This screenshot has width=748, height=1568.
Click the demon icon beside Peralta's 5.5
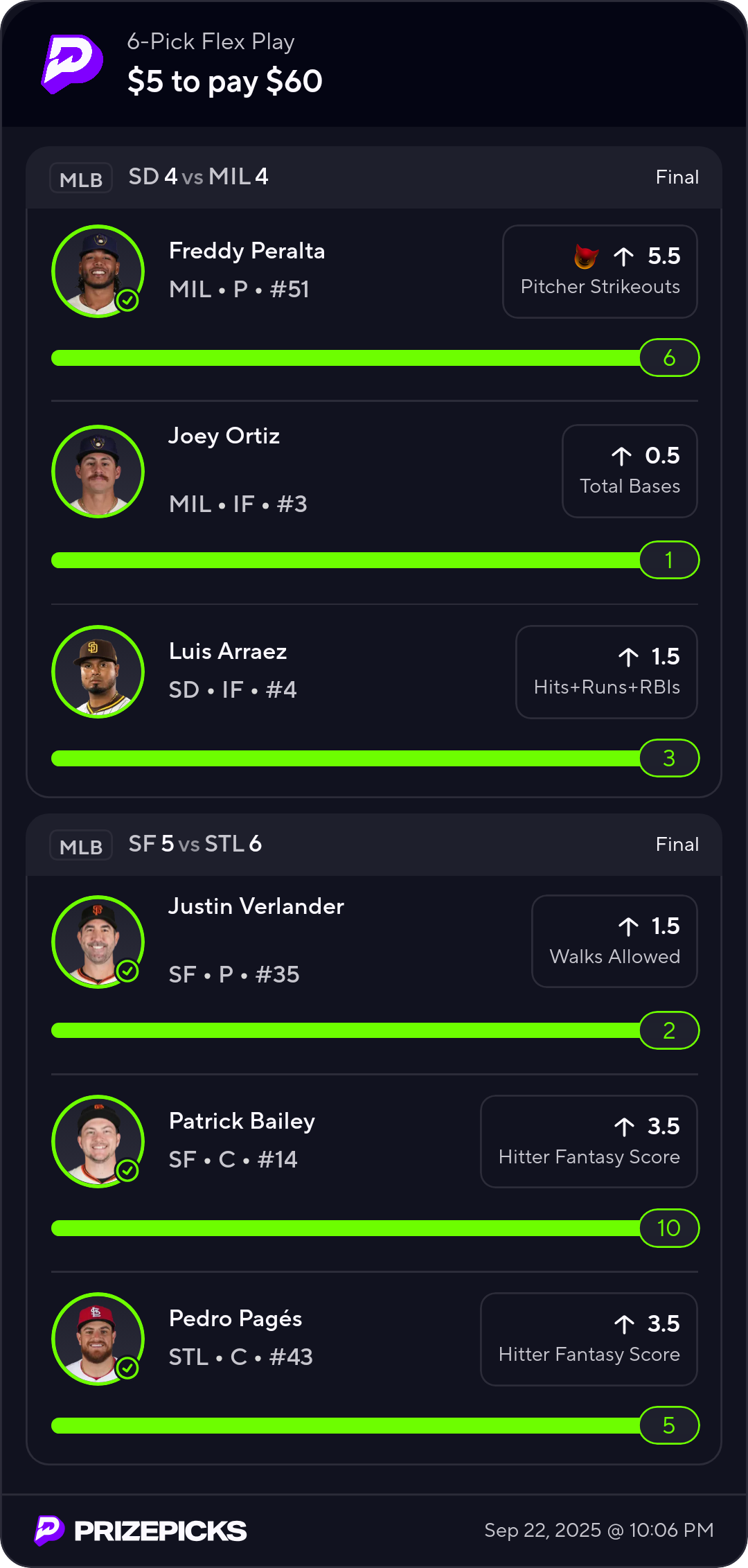(586, 256)
